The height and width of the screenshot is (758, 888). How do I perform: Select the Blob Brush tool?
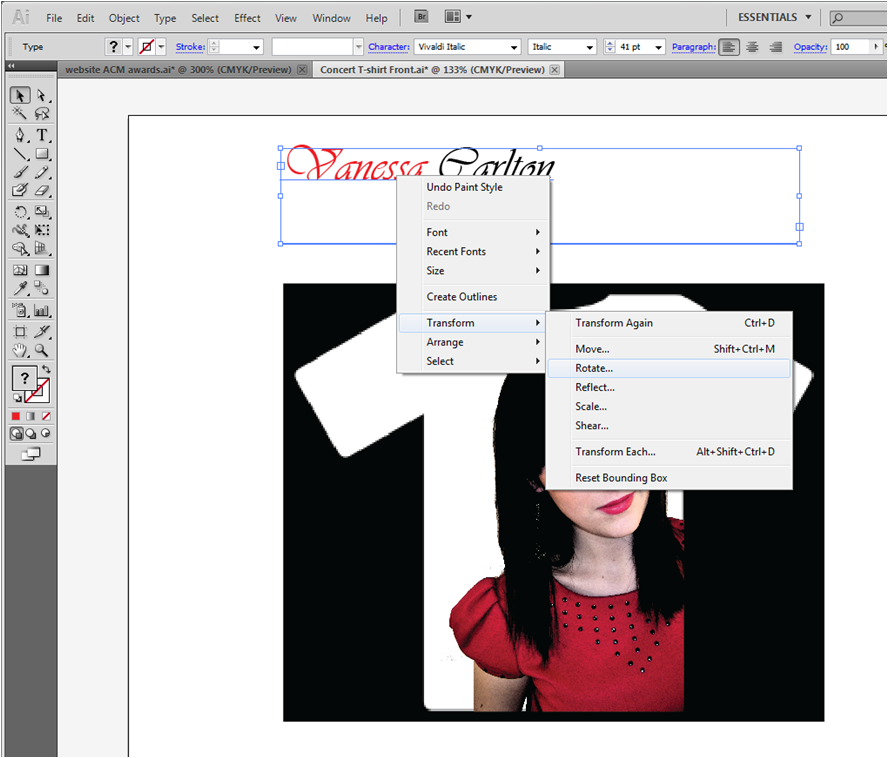coord(20,190)
